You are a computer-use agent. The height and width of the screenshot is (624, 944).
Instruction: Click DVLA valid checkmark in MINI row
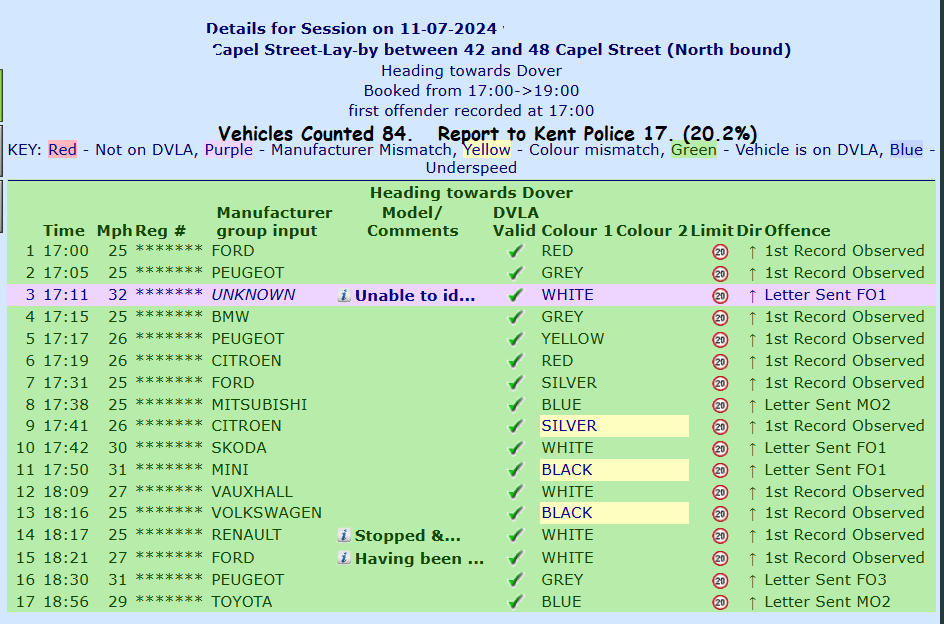(x=515, y=470)
